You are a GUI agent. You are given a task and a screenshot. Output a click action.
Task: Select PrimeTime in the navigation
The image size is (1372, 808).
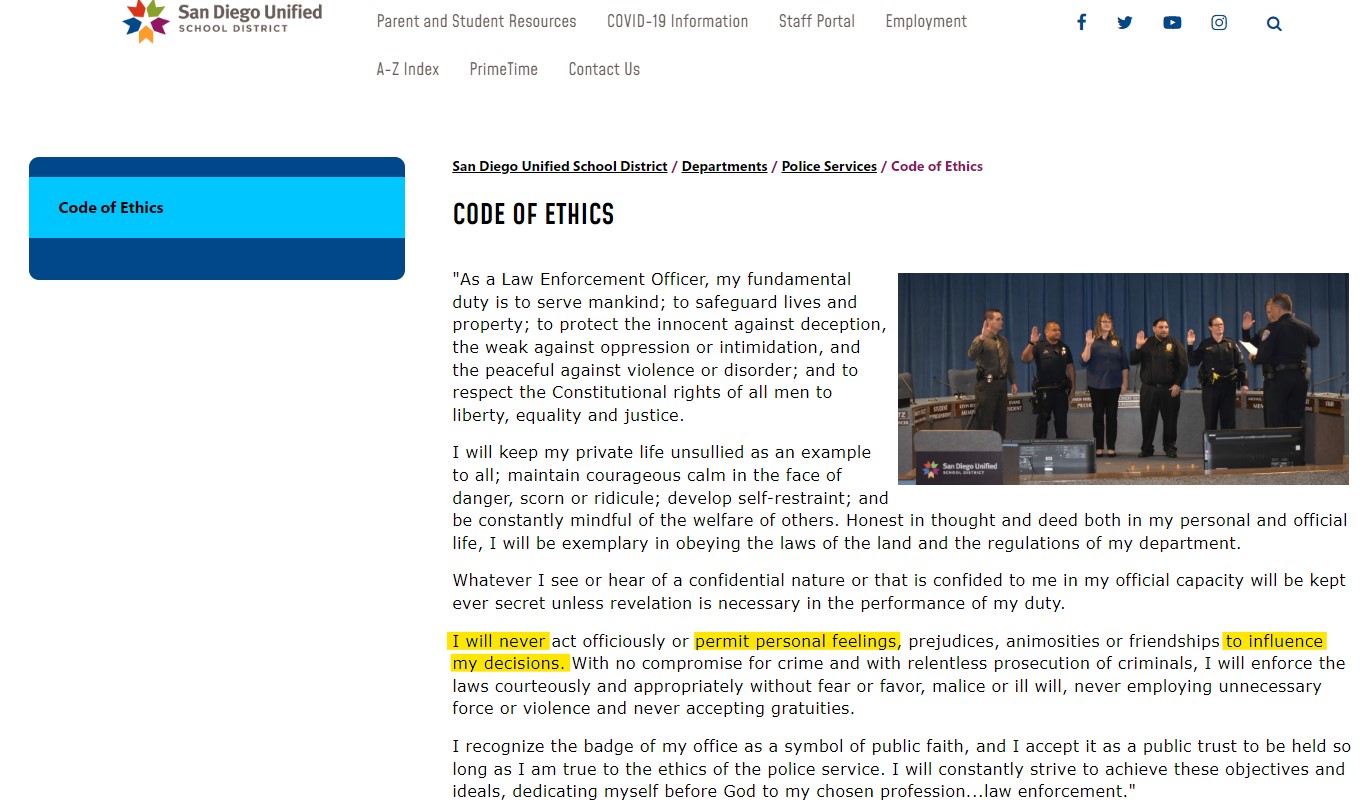[x=503, y=69]
